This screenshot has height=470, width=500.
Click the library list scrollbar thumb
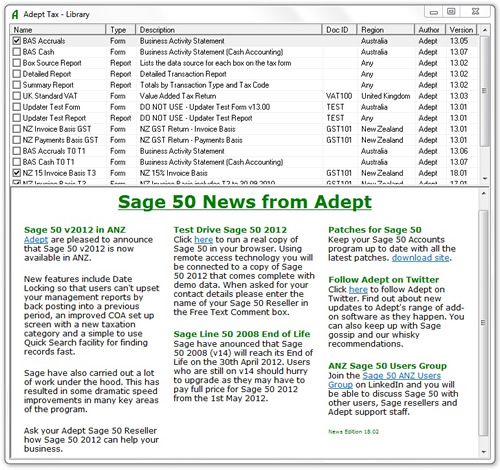(485, 91)
